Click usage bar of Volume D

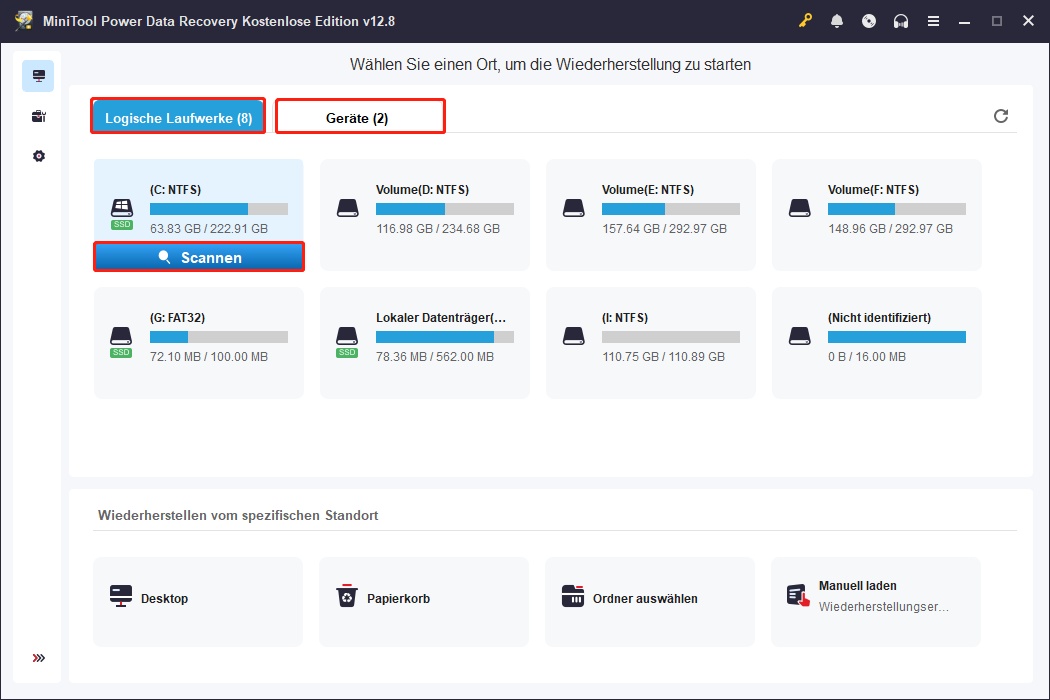[445, 209]
